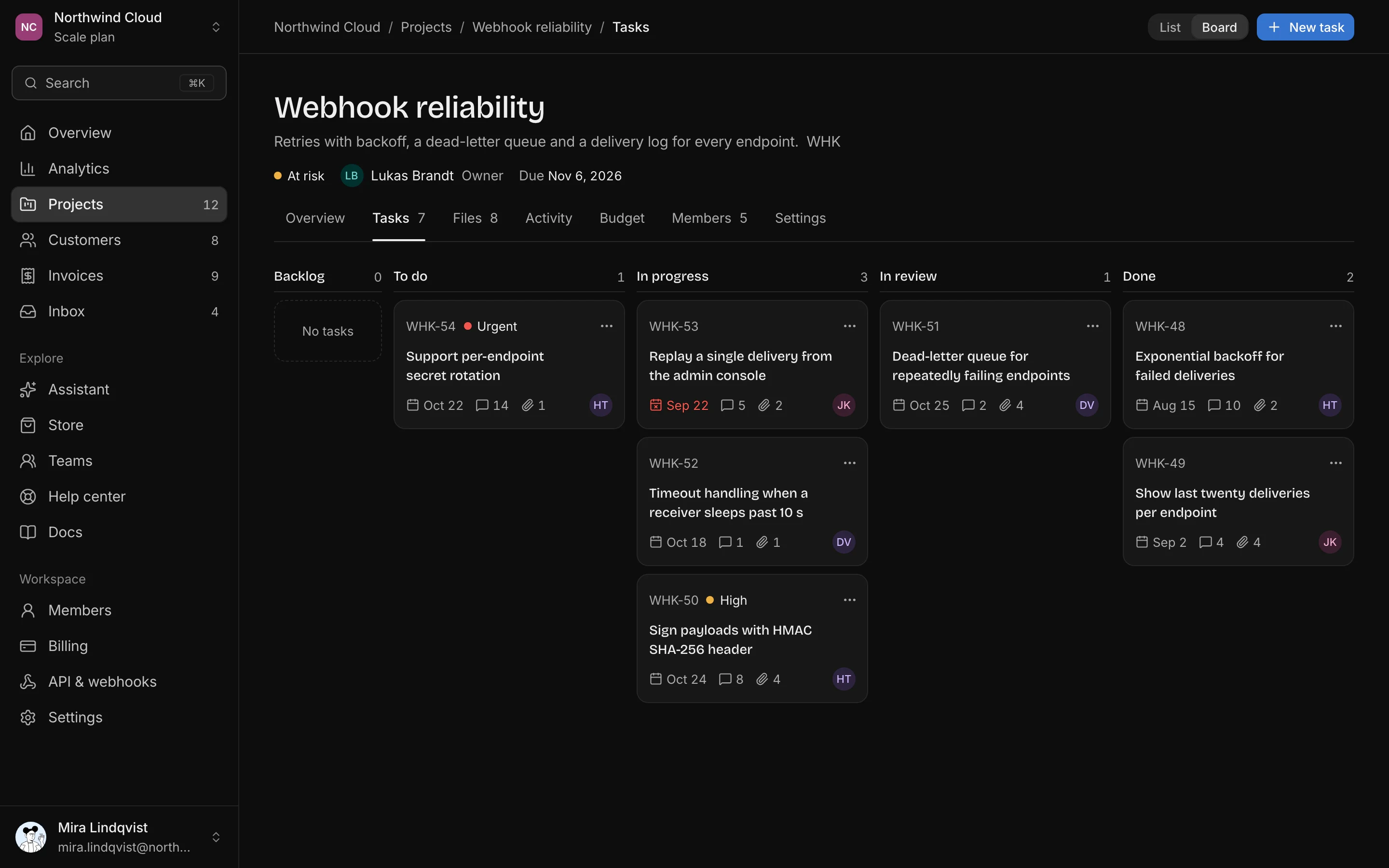Open the Files tab
This screenshot has height=868, width=1389.
point(475,218)
